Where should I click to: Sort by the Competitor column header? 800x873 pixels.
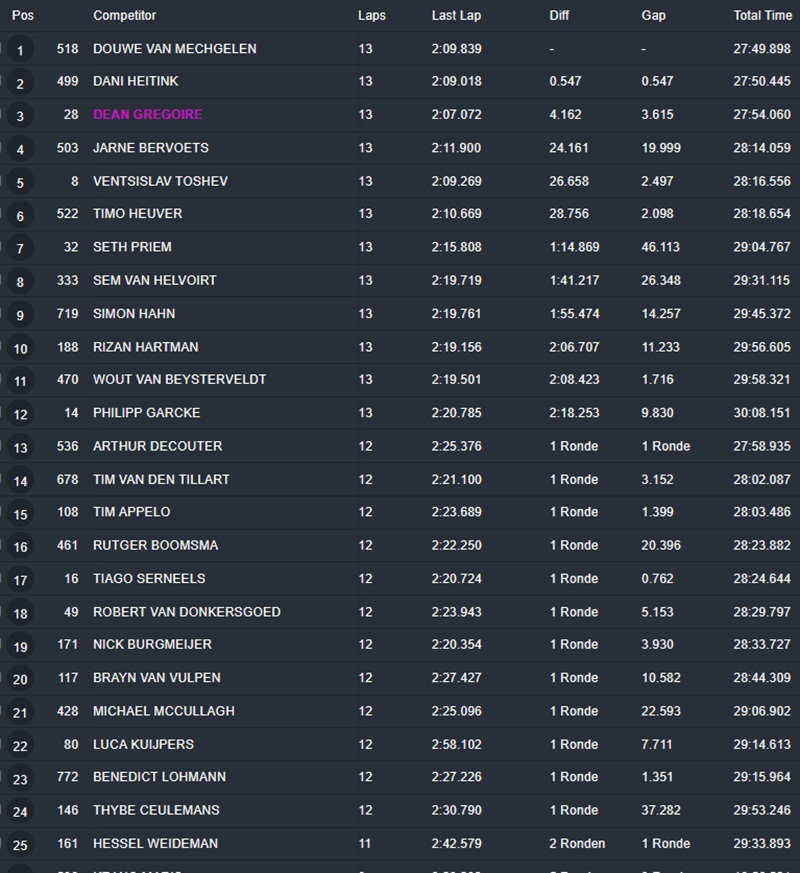125,16
